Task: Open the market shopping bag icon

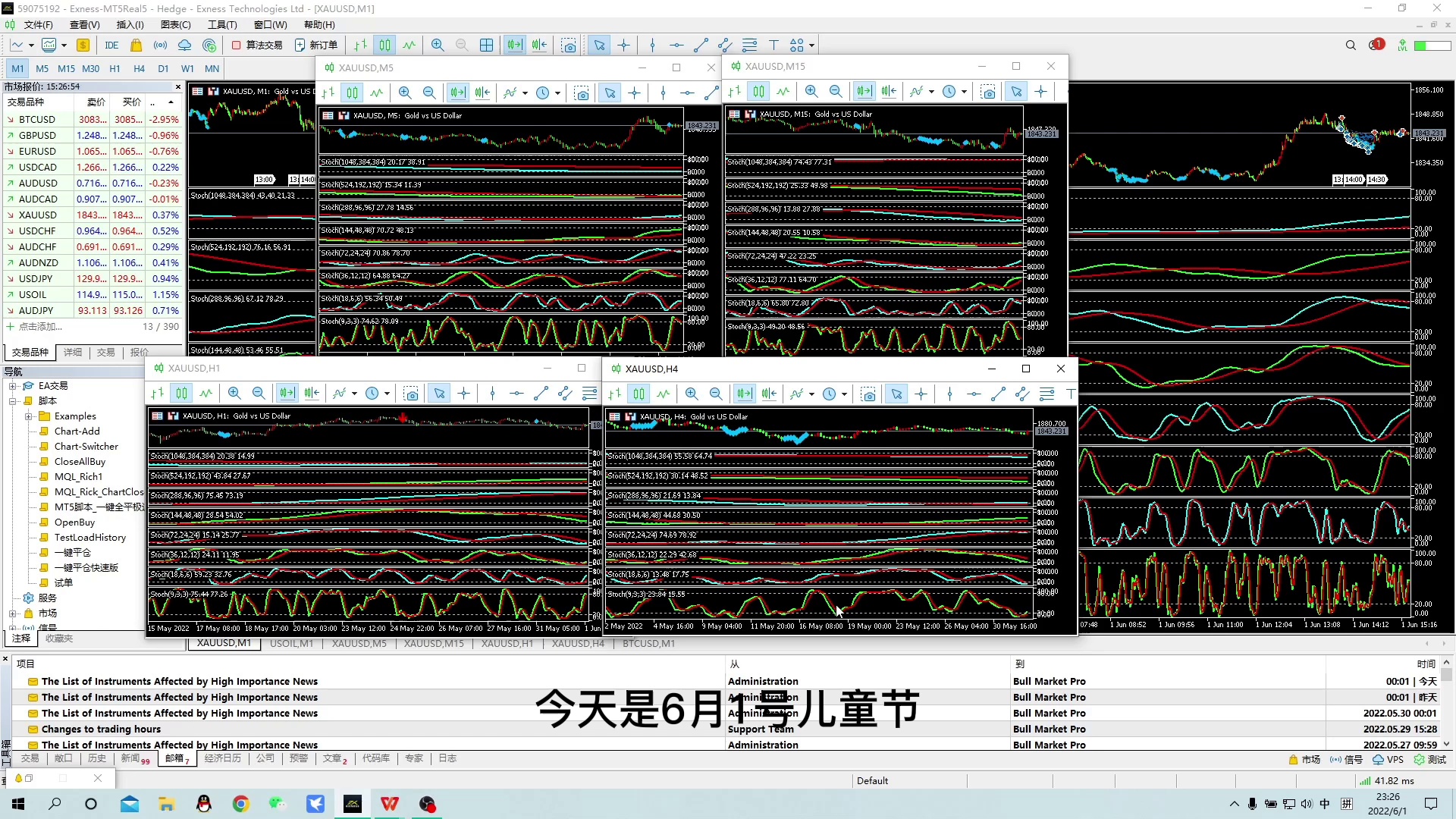Action: (136, 45)
